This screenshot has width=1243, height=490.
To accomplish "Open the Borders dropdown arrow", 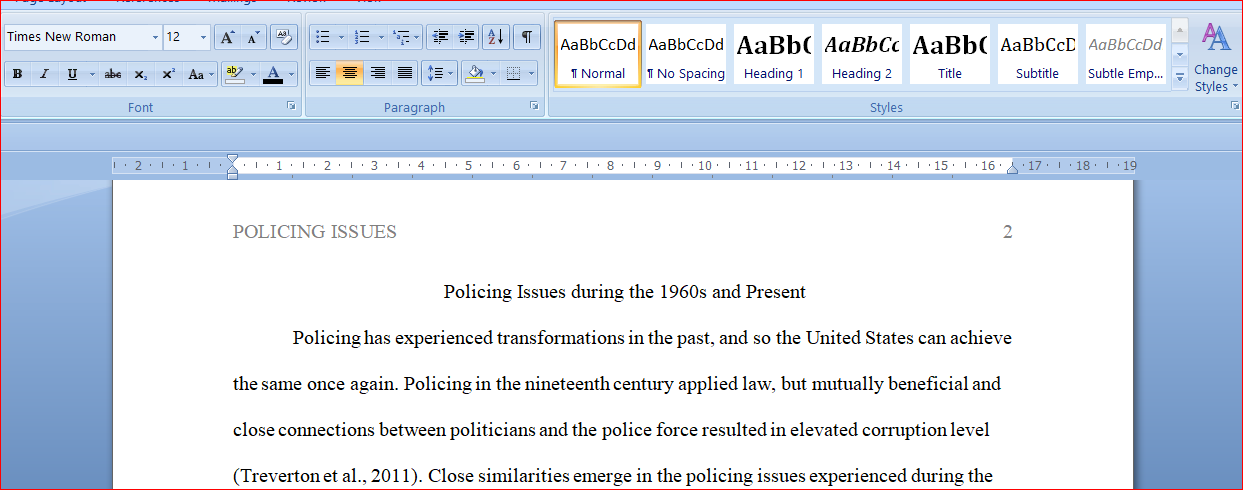I will (x=531, y=73).
